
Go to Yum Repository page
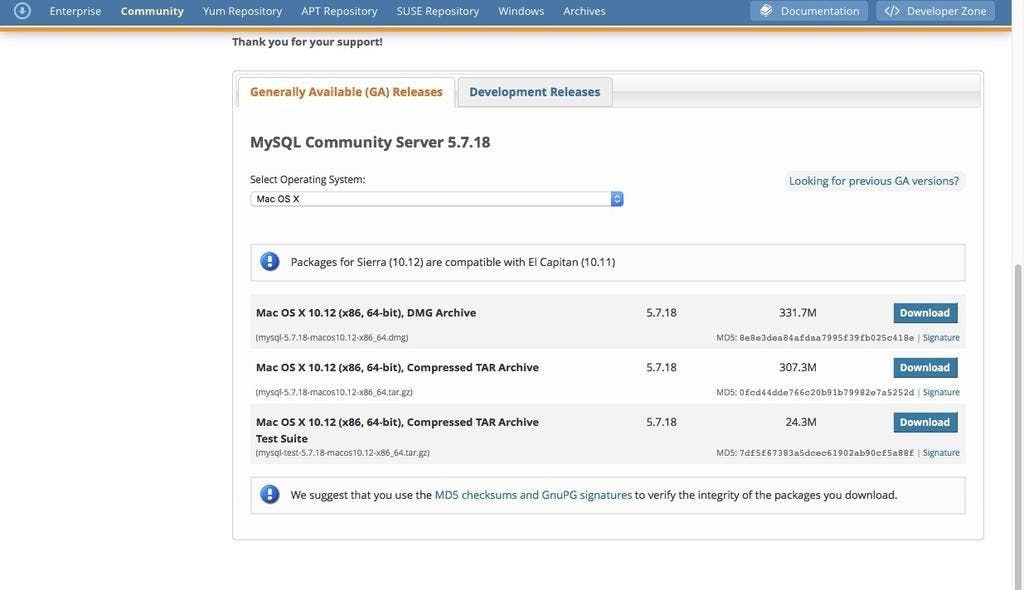click(x=242, y=11)
